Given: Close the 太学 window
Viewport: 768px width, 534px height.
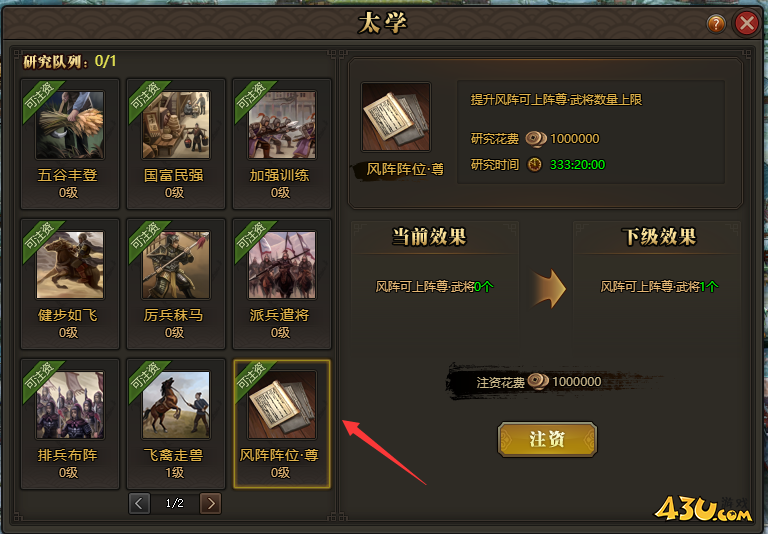Looking at the screenshot, I should tap(746, 23).
